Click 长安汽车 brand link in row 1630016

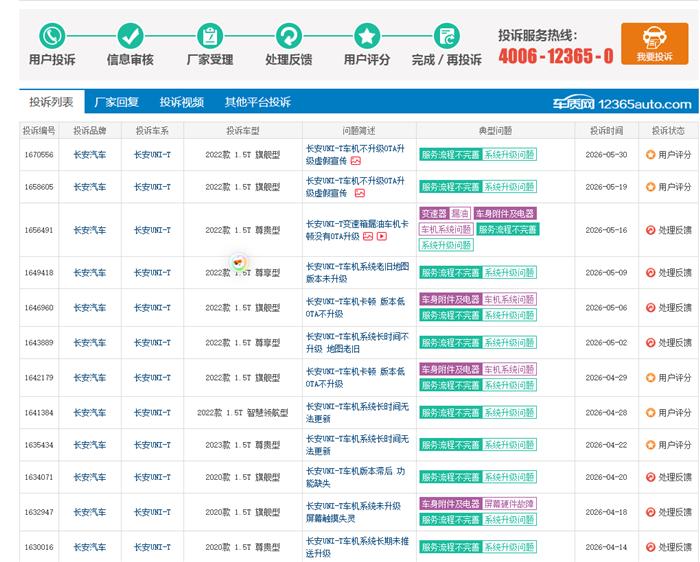point(90,547)
